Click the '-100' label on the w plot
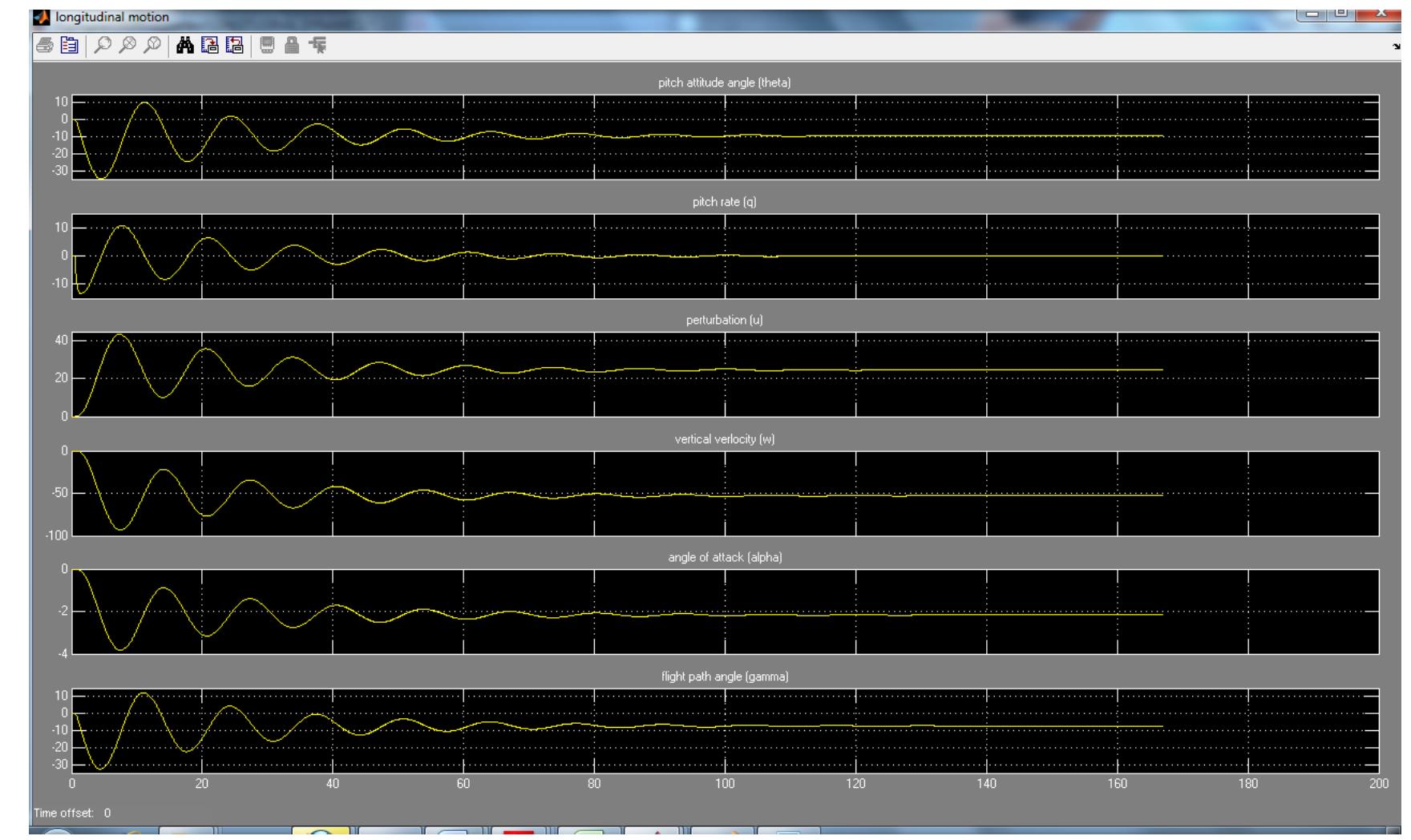Screen dimensions: 1411x840 pyautogui.click(x=59, y=535)
